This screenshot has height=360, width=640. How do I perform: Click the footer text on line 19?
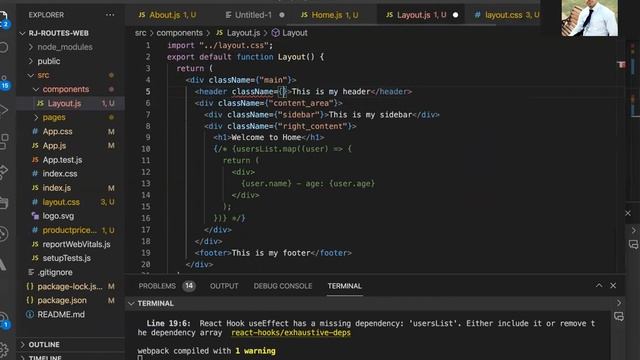[x=271, y=253]
